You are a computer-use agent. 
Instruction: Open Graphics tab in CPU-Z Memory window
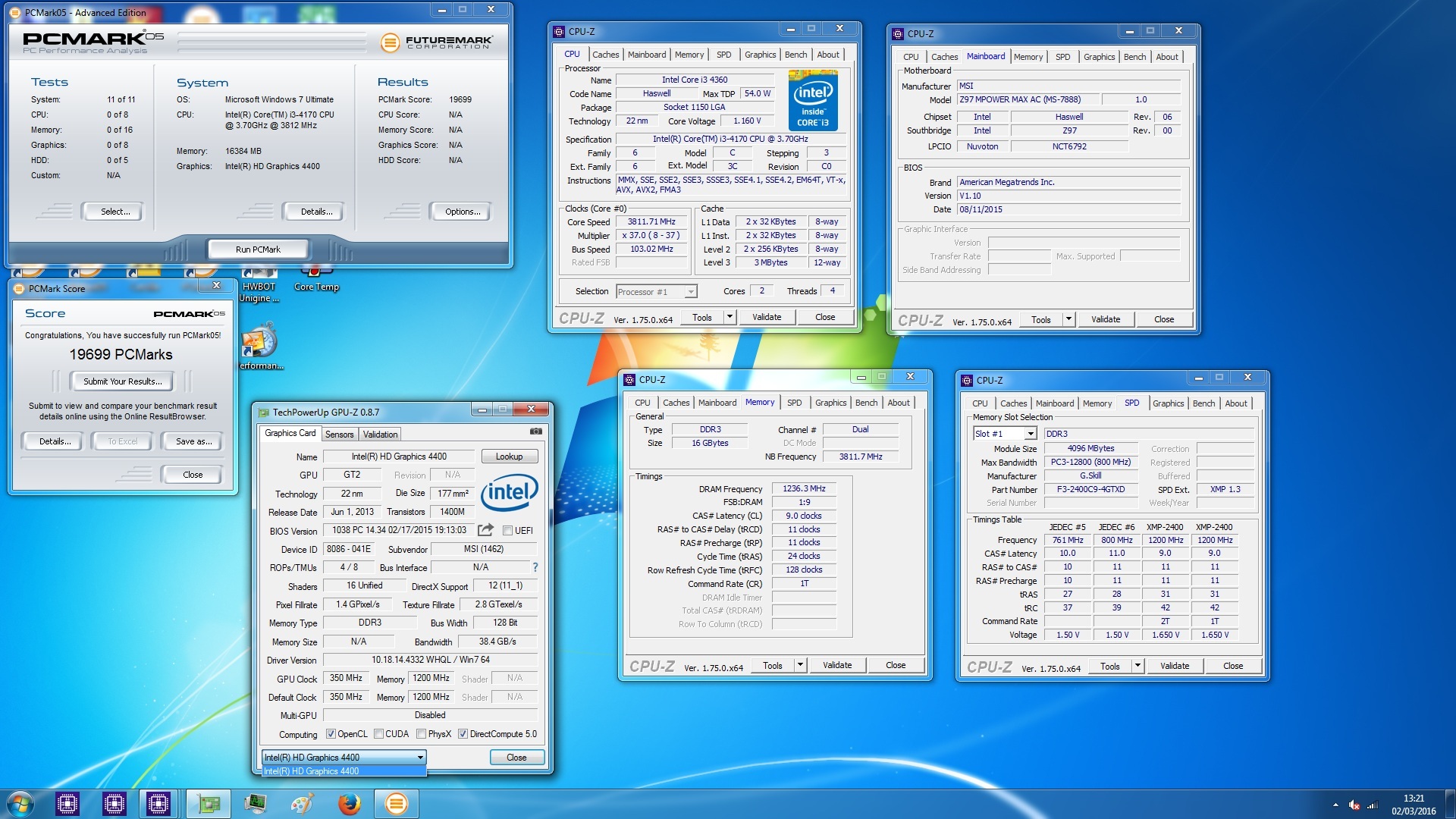[x=830, y=403]
